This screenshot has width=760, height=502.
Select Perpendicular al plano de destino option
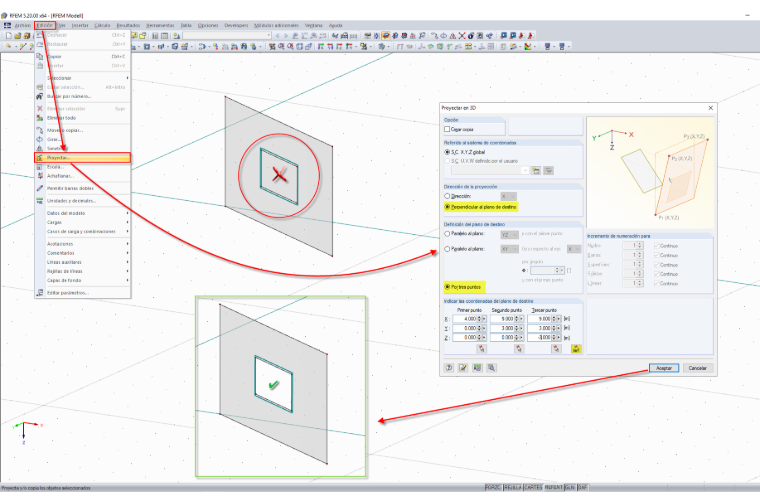(447, 207)
